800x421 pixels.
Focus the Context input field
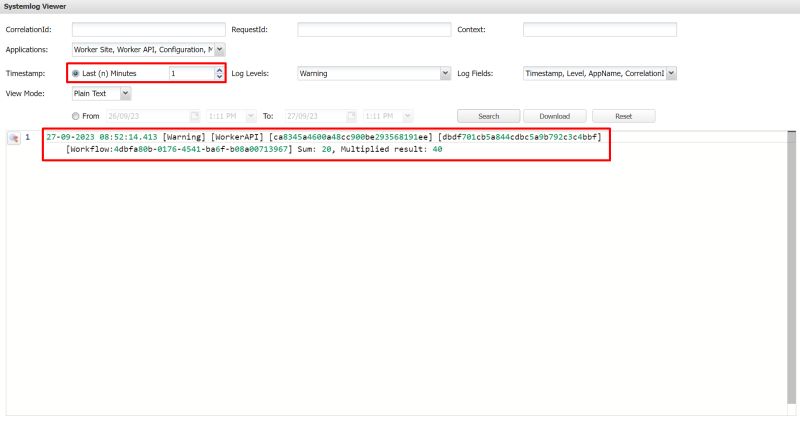(x=600, y=30)
